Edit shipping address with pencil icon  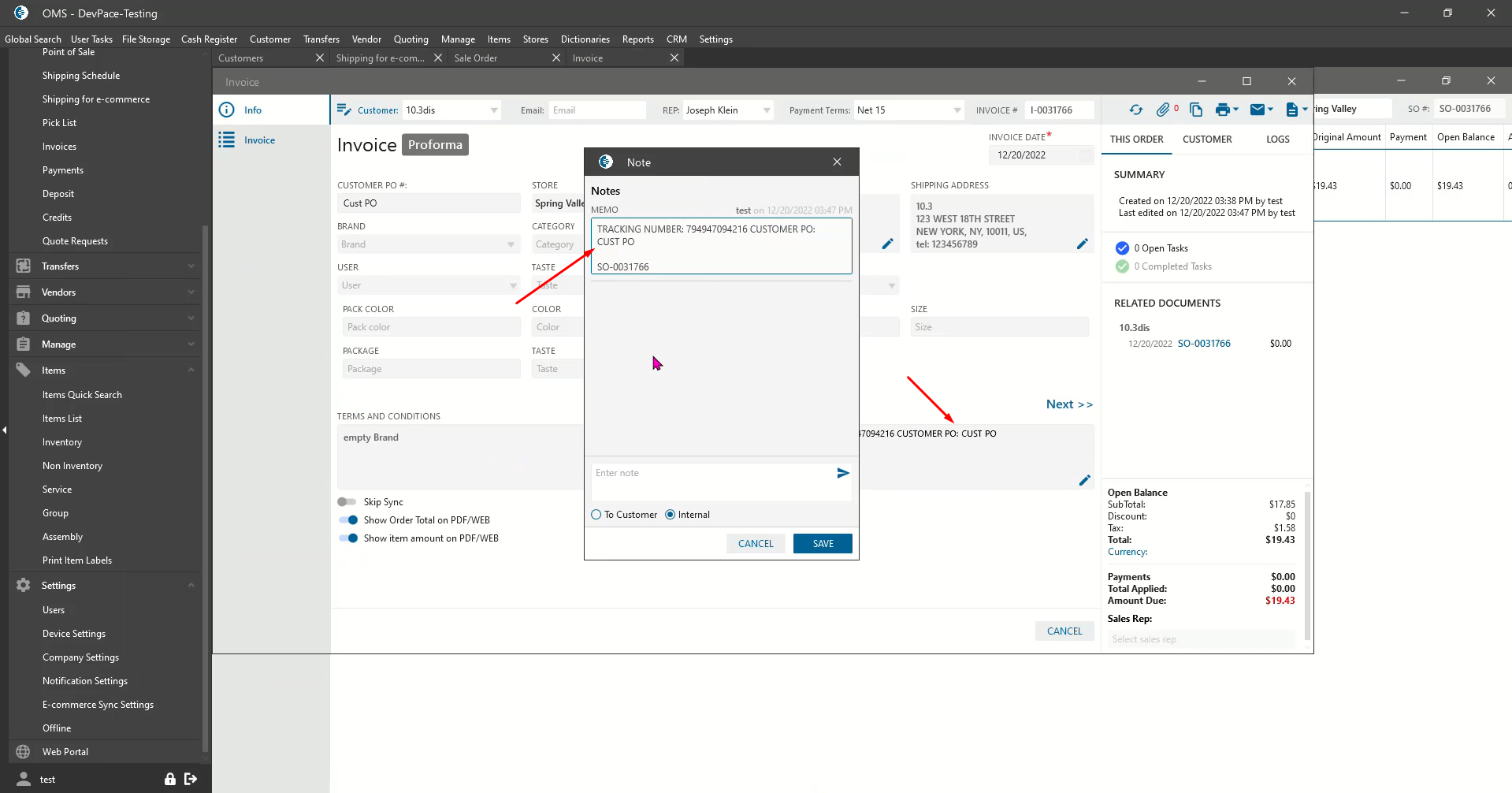[x=1083, y=244]
